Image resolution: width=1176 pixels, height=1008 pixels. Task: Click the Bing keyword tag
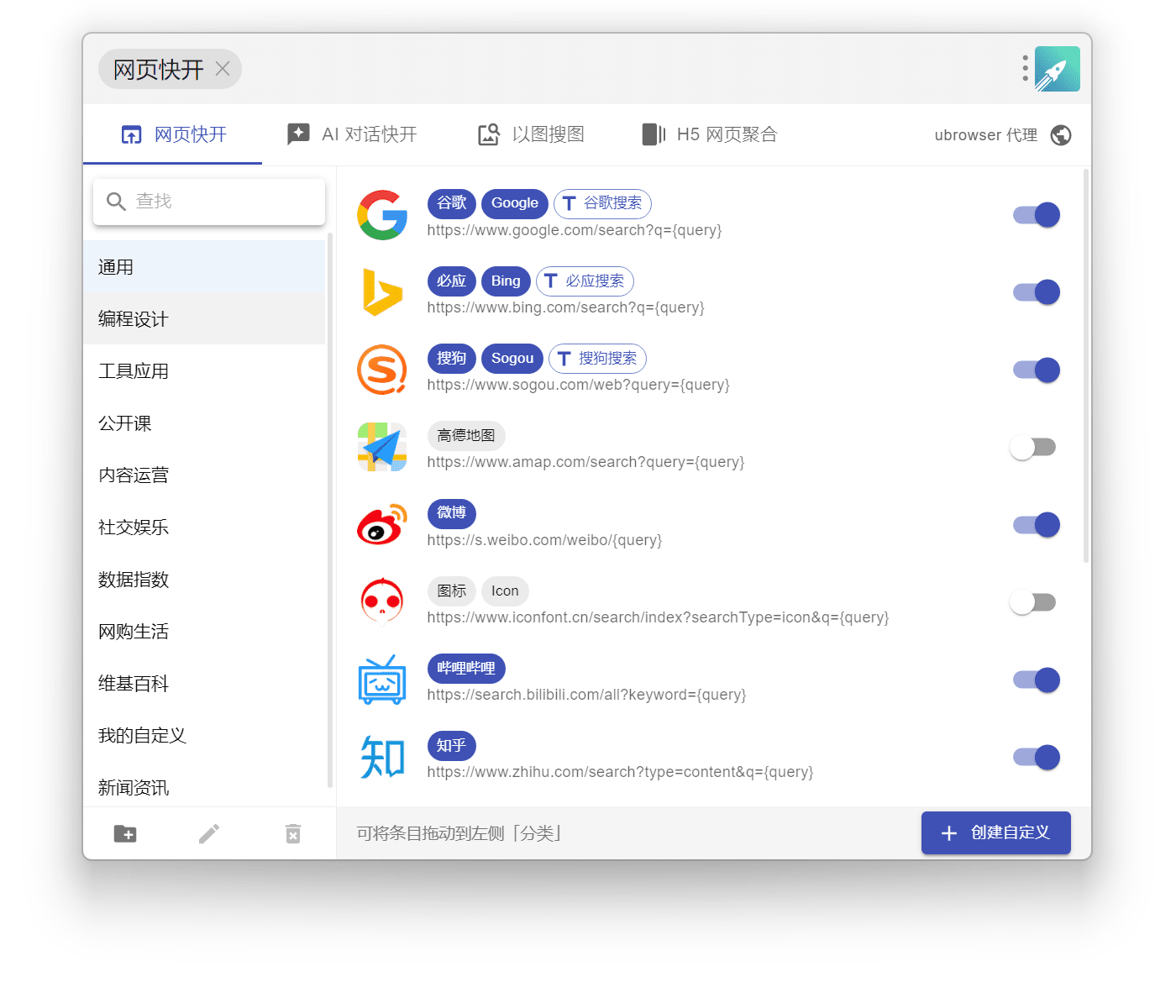click(506, 281)
